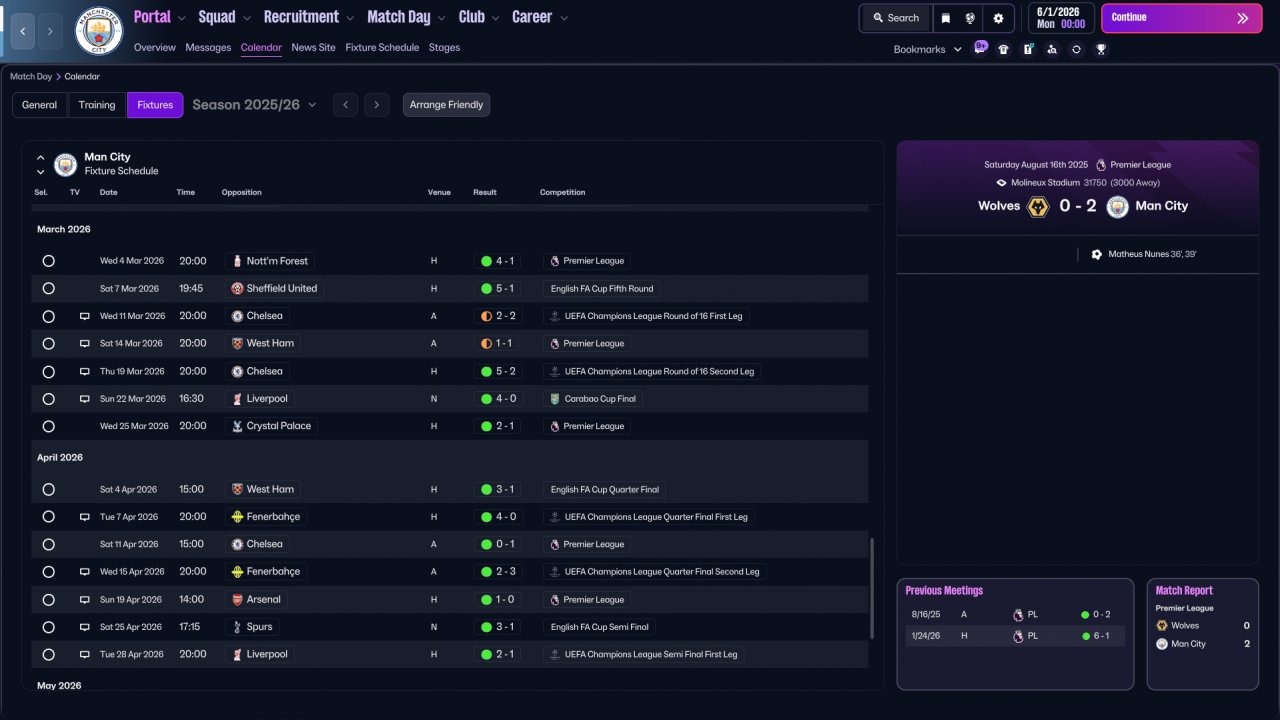Toggle the Man City fixture schedule up/down chevrons
The width and height of the screenshot is (1280, 720).
41,164
